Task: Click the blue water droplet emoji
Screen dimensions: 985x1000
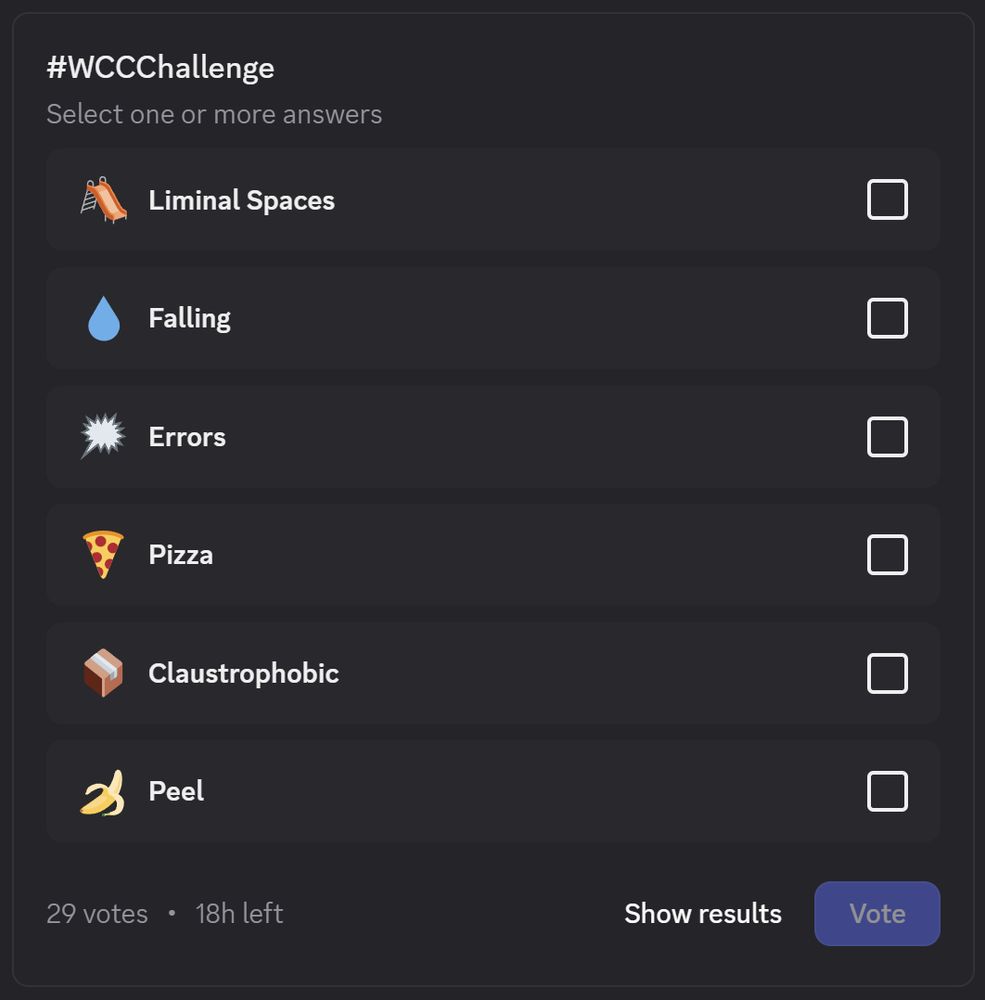Action: [x=103, y=318]
